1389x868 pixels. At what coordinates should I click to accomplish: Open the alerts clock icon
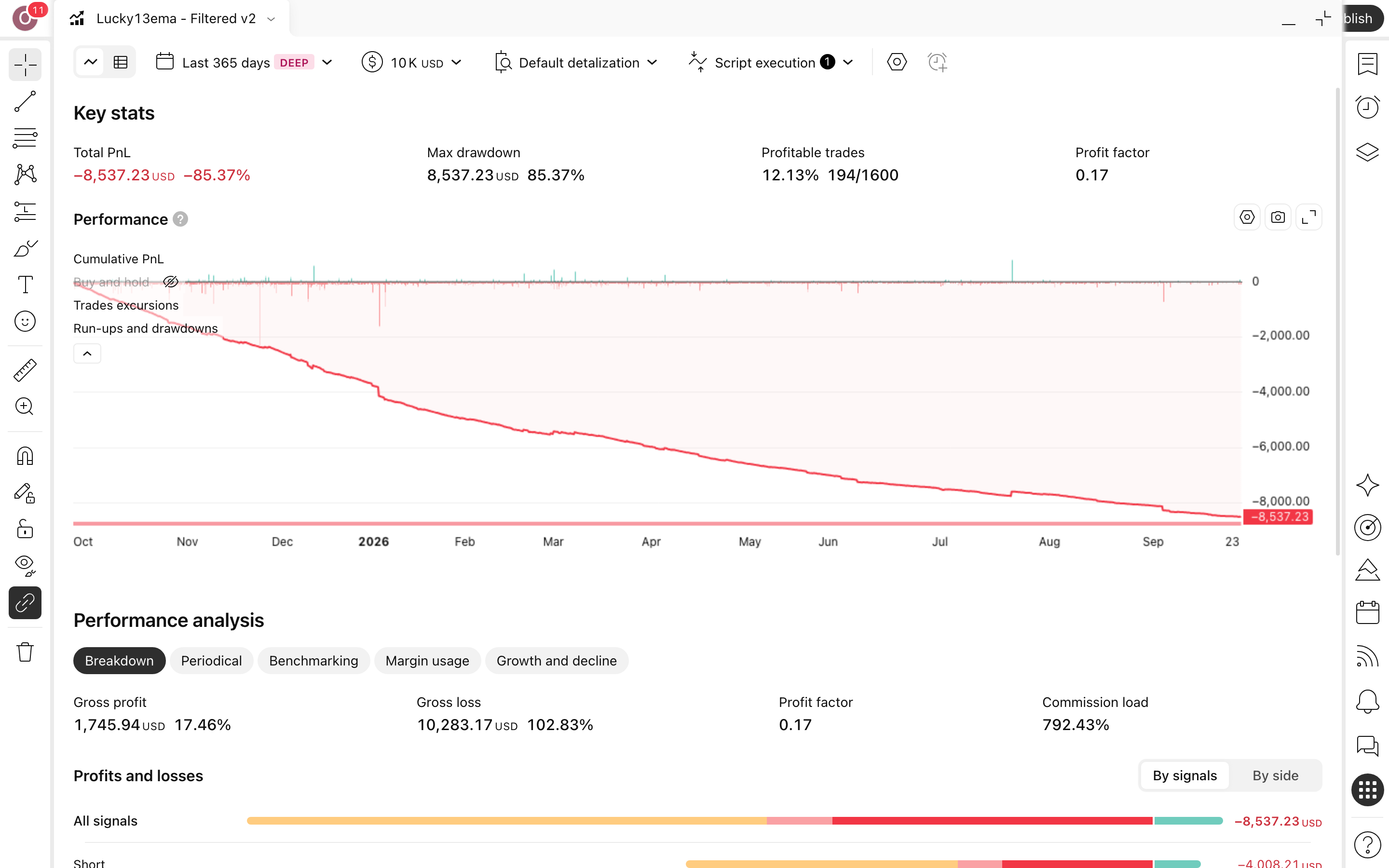[x=1368, y=108]
